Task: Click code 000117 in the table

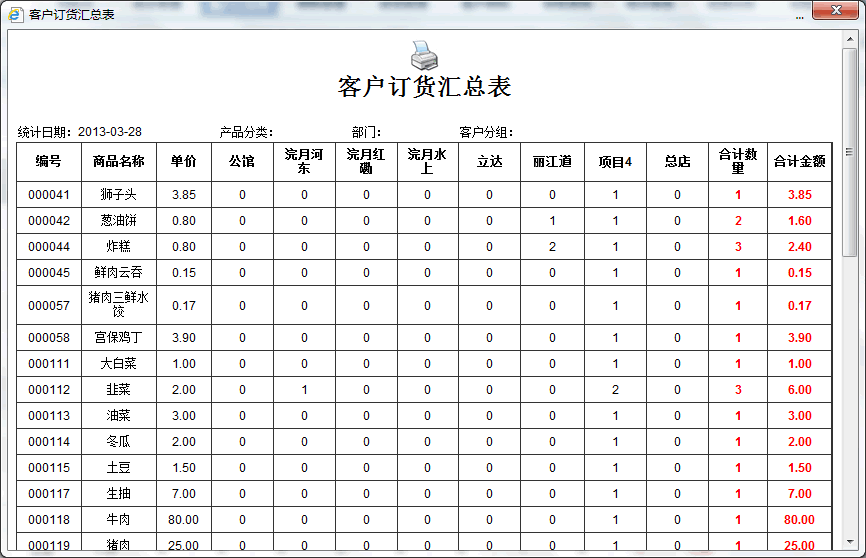Action: coord(49,493)
